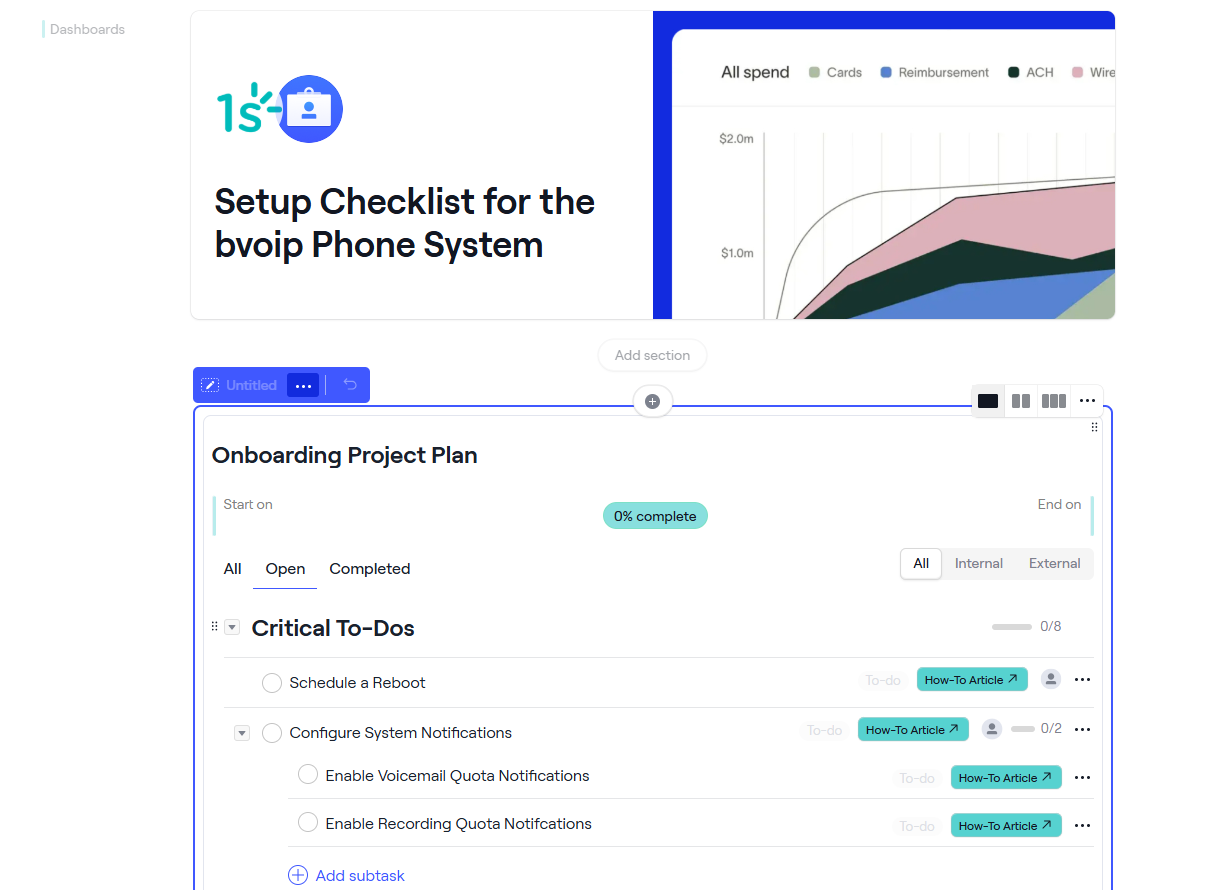Open more options for Configure System Notifications
This screenshot has width=1225, height=890.
[1082, 729]
